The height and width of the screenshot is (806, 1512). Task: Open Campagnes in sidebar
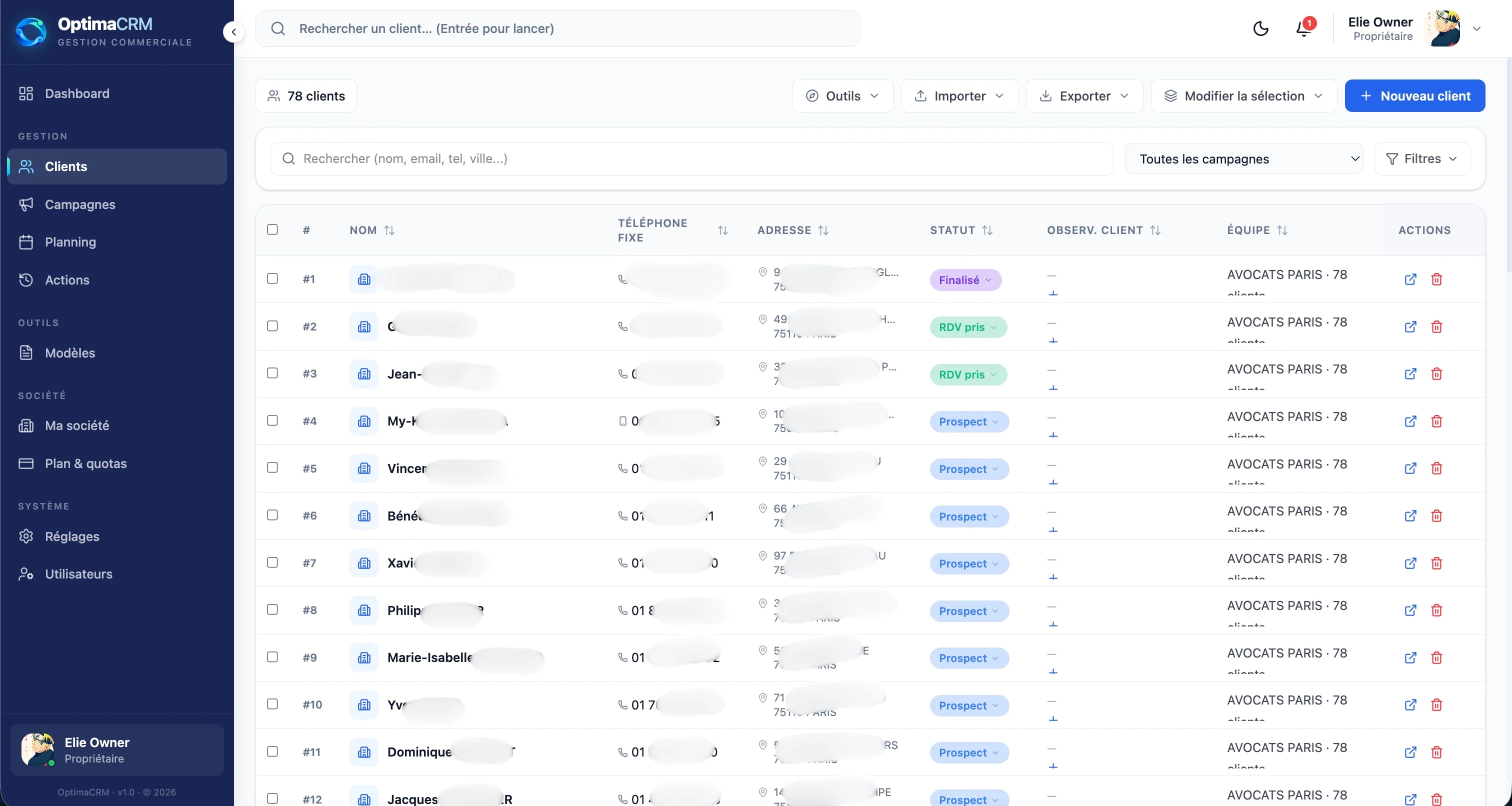tap(117, 204)
